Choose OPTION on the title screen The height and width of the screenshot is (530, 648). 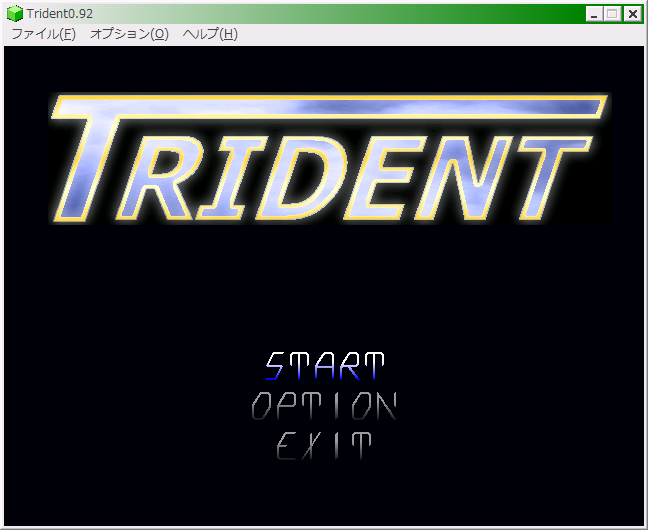(x=324, y=406)
